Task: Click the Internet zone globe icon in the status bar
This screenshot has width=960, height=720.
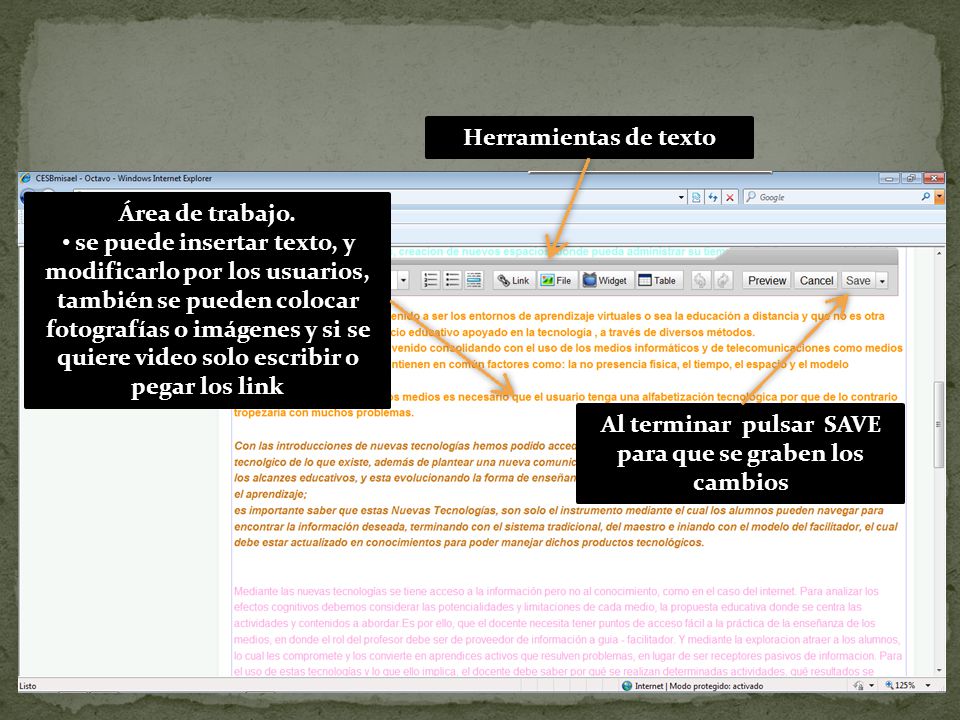Action: (x=626, y=686)
